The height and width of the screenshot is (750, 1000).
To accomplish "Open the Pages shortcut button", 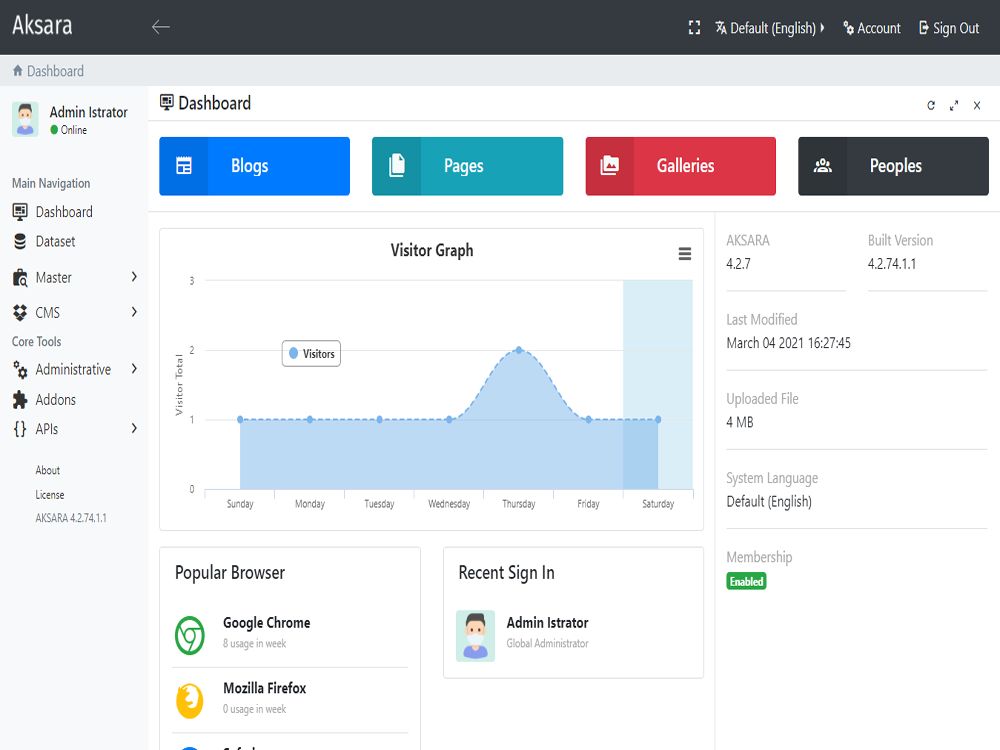I will pos(467,166).
